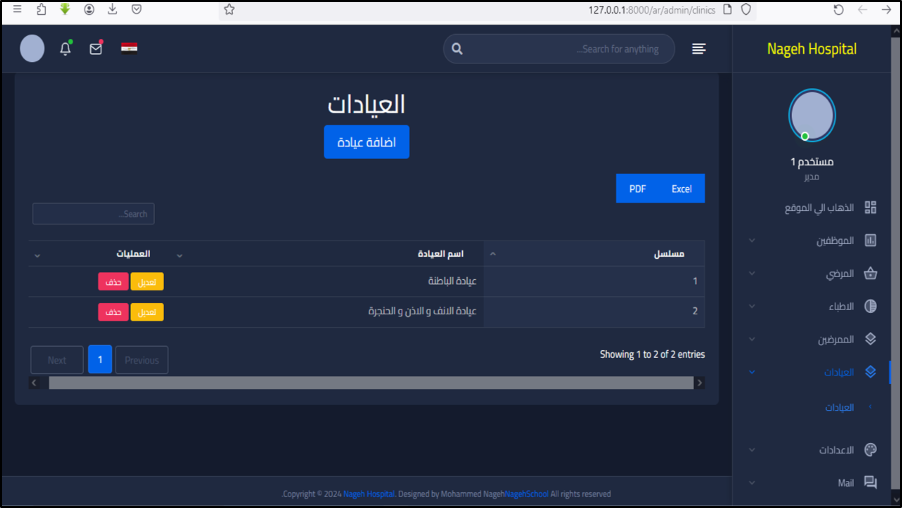Click the اضافة عيادة button
This screenshot has width=902, height=508.
[x=366, y=142]
